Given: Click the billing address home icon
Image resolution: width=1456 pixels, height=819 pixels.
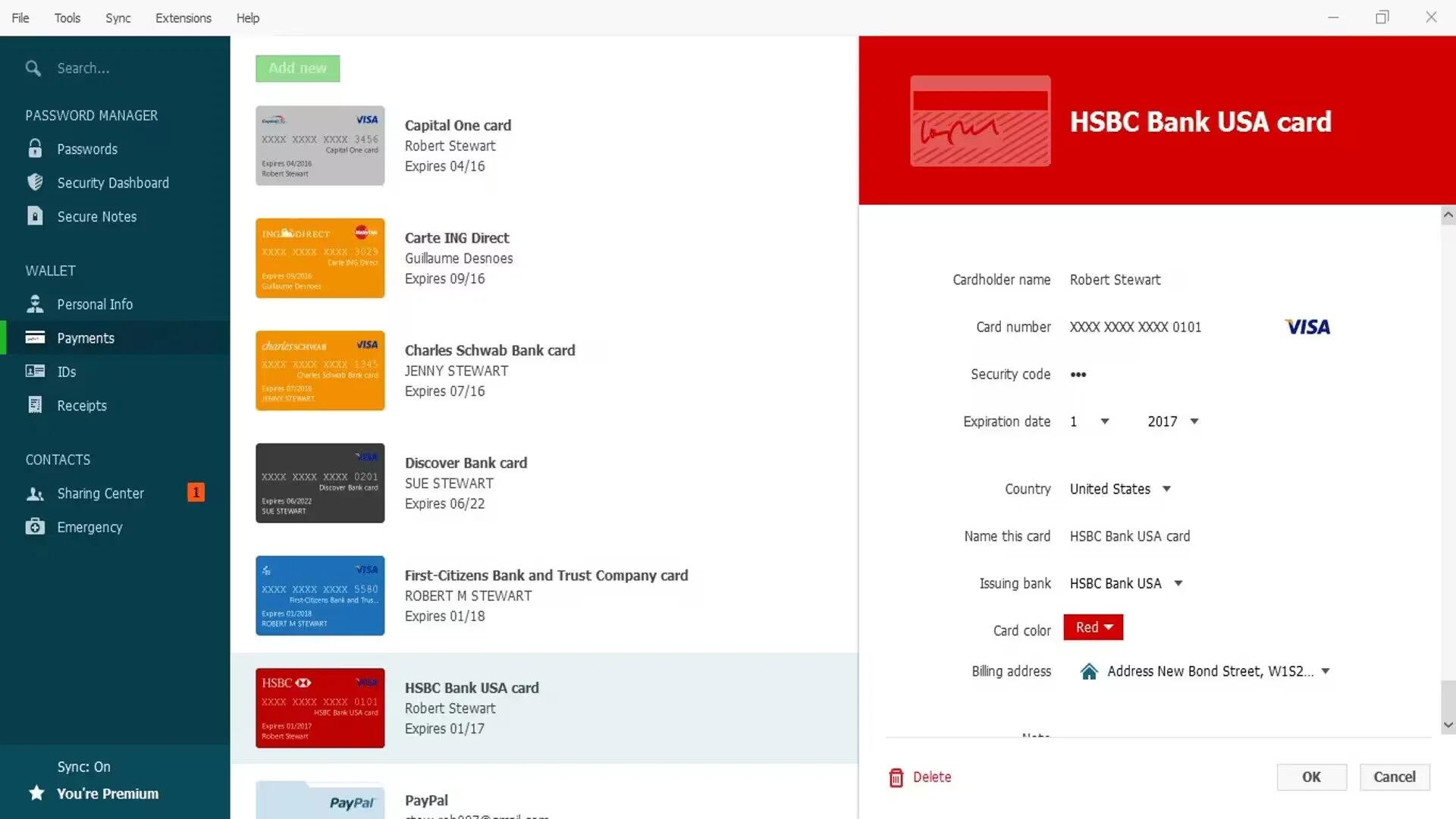Looking at the screenshot, I should (x=1089, y=671).
